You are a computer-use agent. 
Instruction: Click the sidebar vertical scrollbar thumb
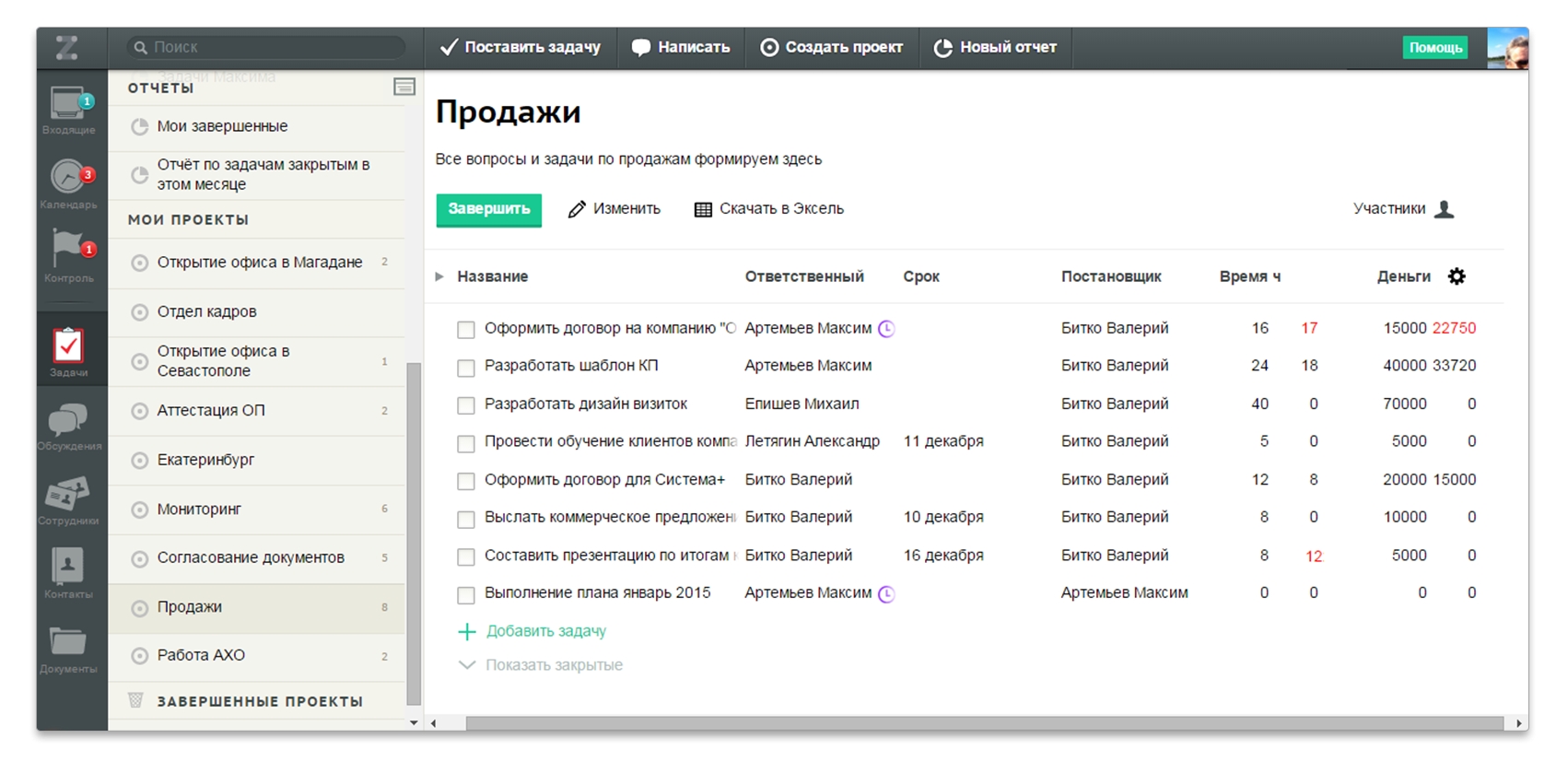tap(414, 534)
